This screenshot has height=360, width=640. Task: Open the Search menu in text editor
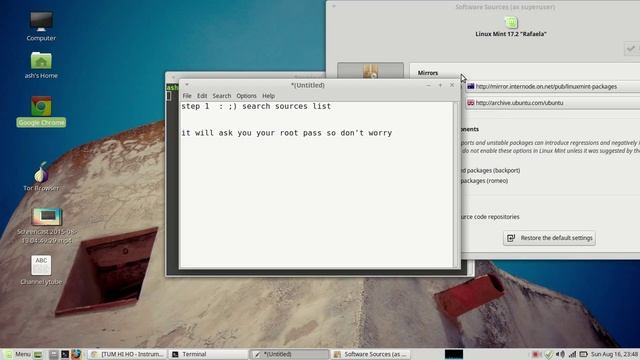222,96
